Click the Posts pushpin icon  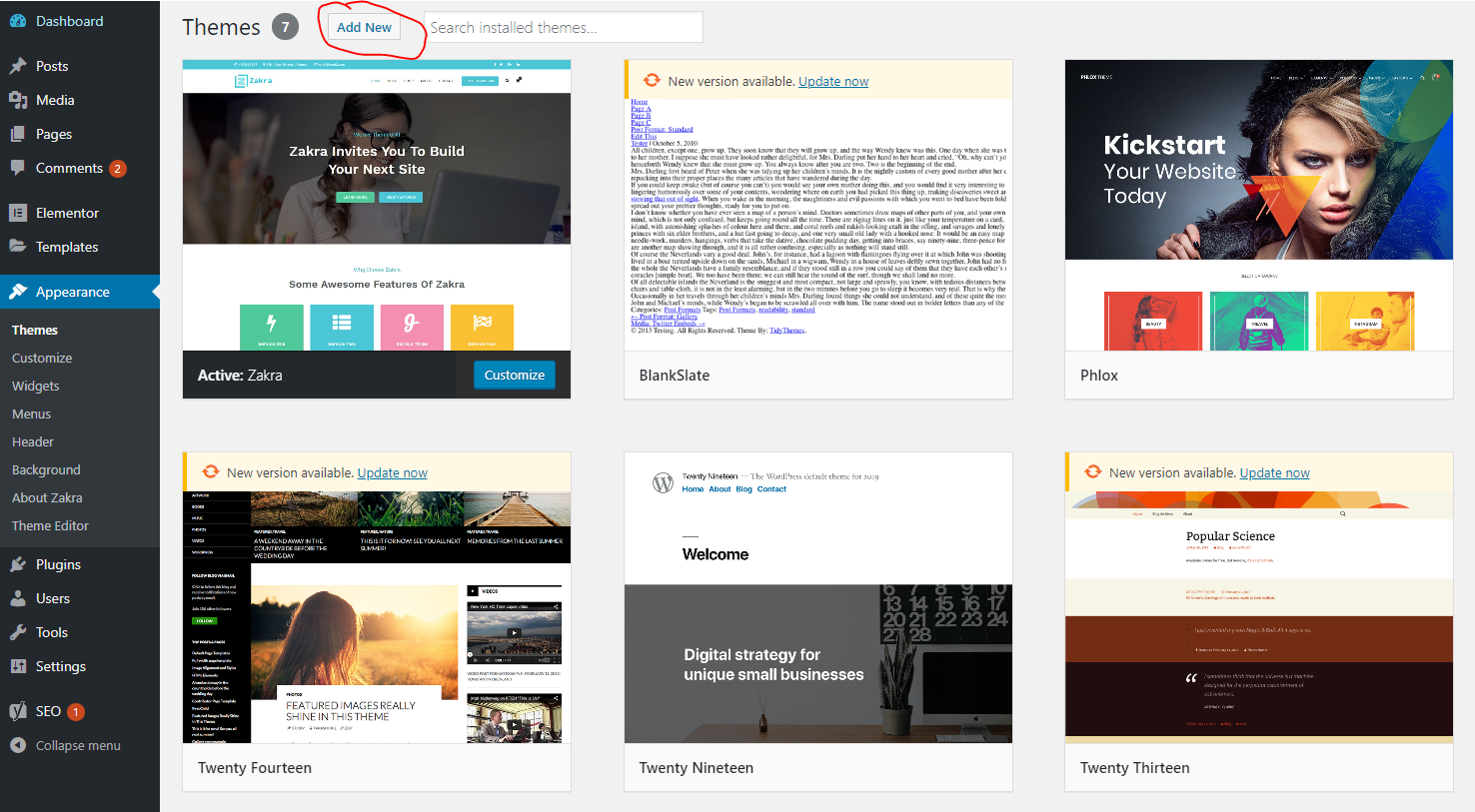(18, 66)
